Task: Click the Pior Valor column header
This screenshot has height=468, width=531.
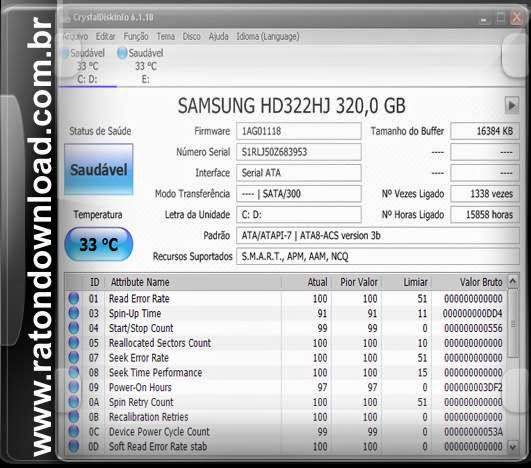Action: click(x=356, y=282)
